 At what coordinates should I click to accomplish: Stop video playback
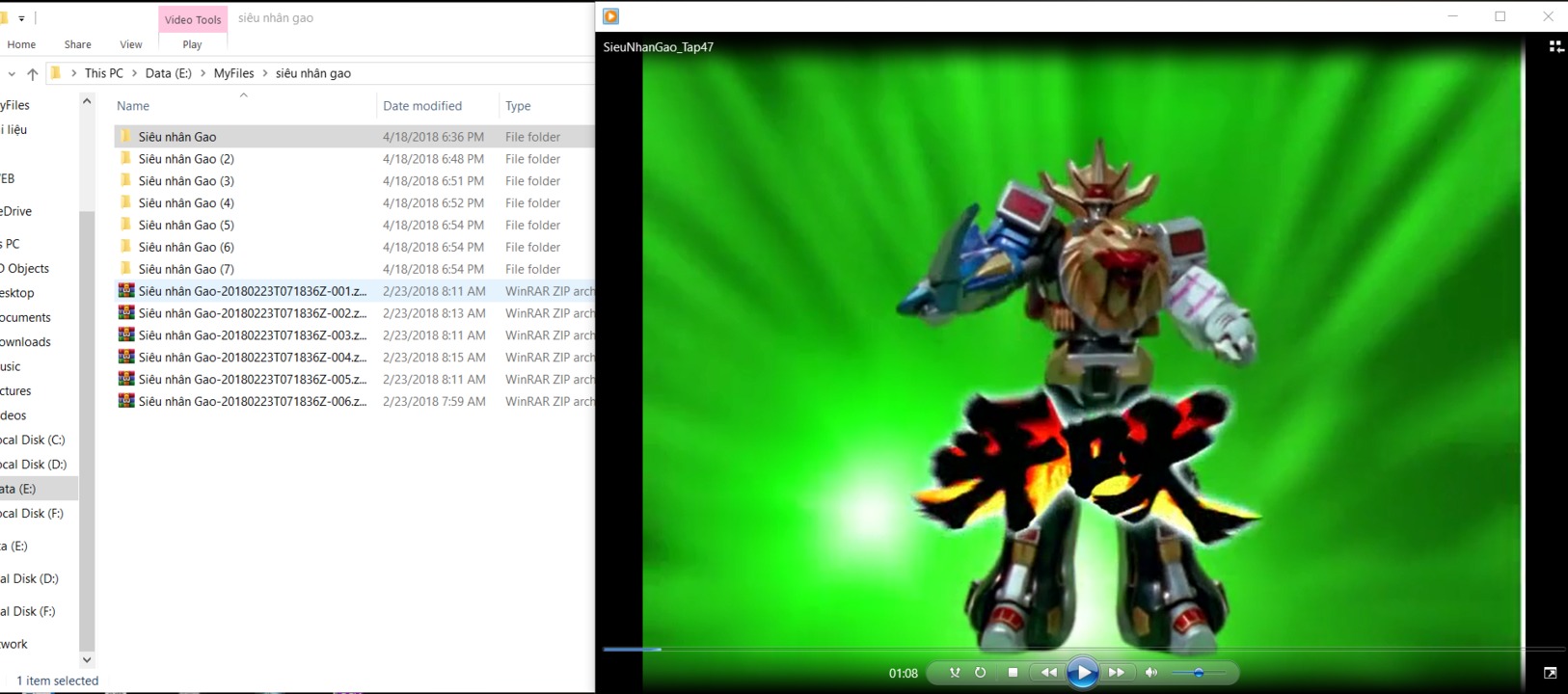1013,673
